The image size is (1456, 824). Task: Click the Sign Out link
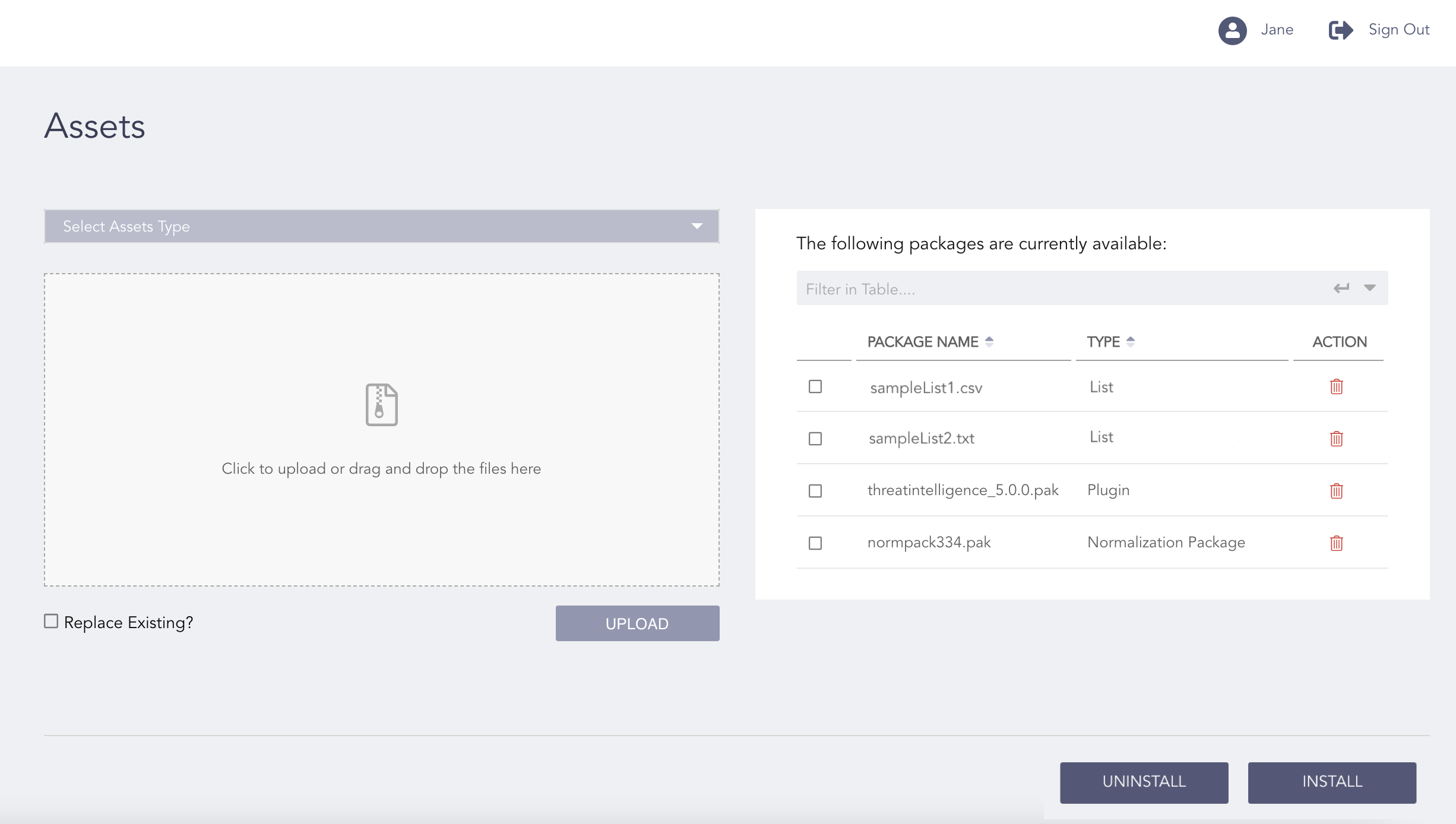pos(1398,30)
